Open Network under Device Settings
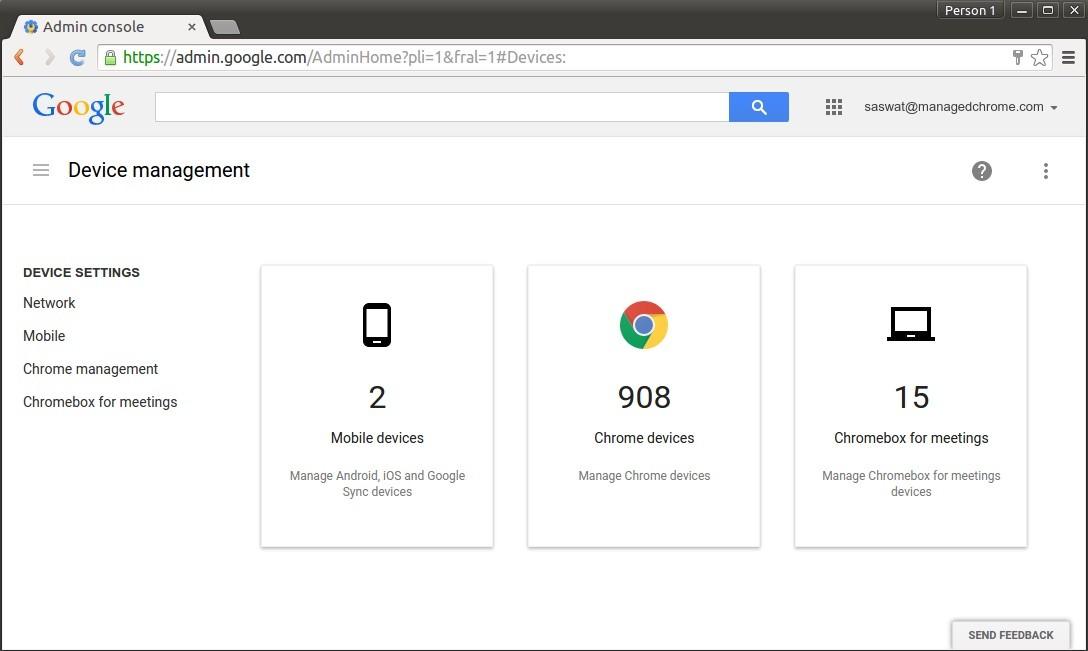Viewport: 1088px width, 651px height. [x=49, y=303]
